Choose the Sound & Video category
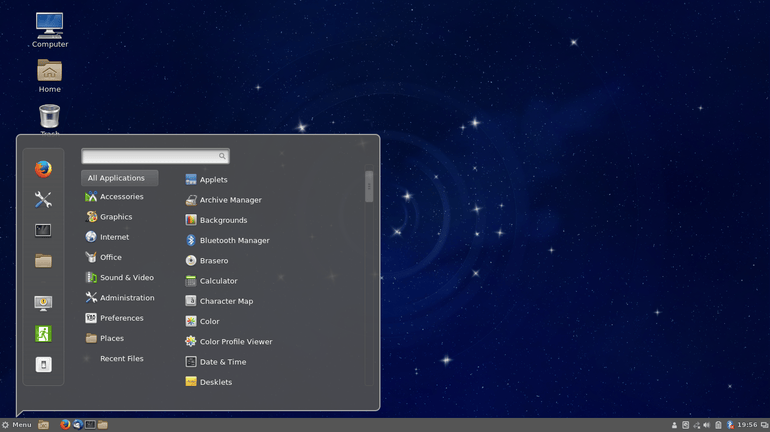Image resolution: width=770 pixels, height=432 pixels. point(126,277)
